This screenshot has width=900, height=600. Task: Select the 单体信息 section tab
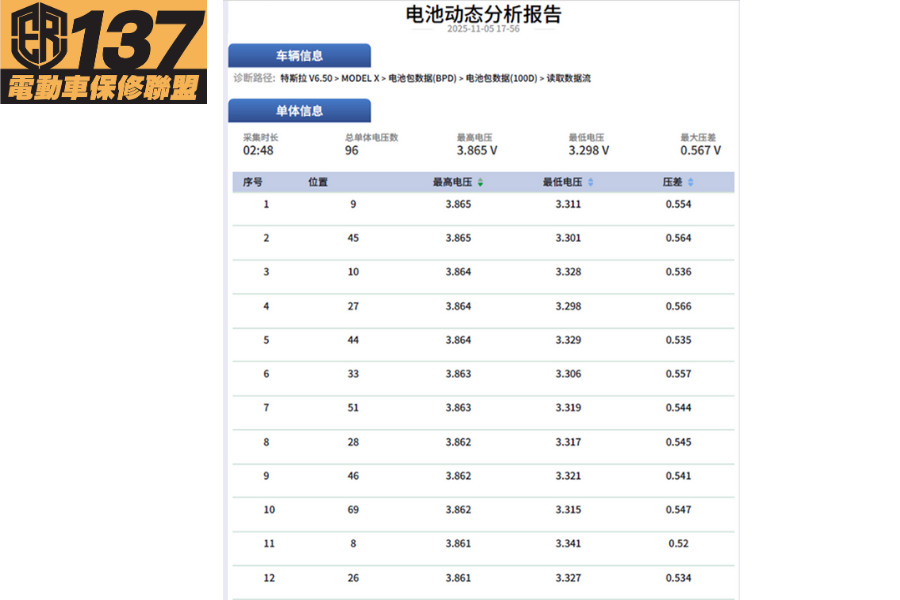[x=299, y=111]
